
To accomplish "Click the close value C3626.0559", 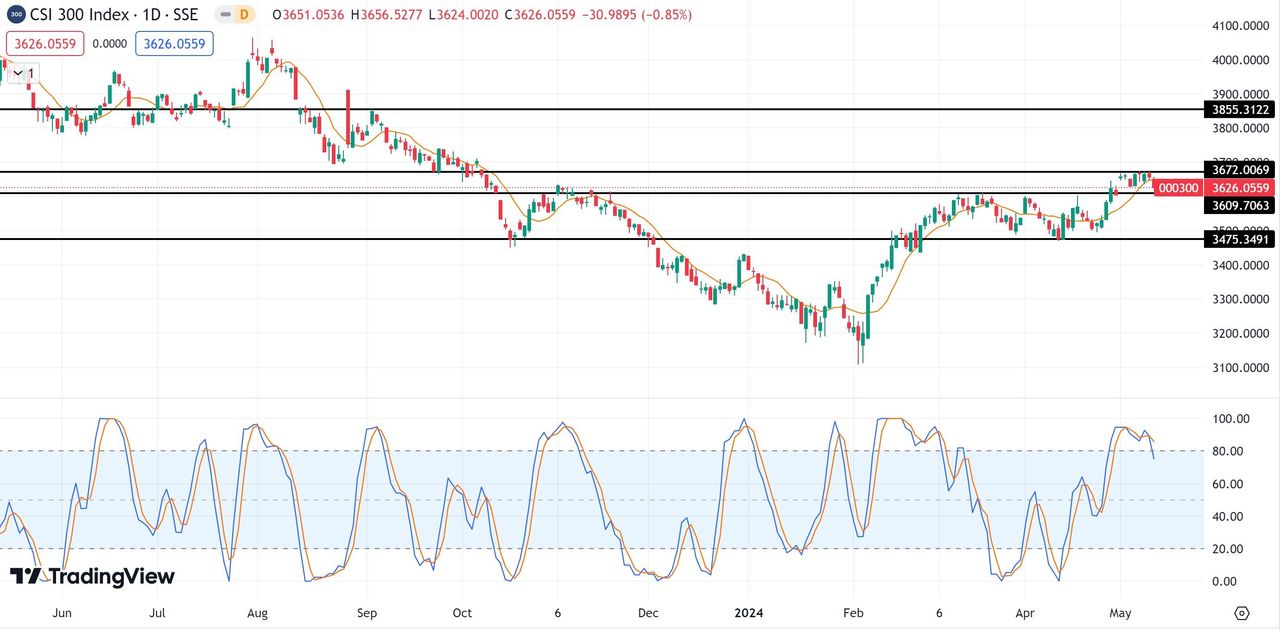I will click(x=541, y=15).
